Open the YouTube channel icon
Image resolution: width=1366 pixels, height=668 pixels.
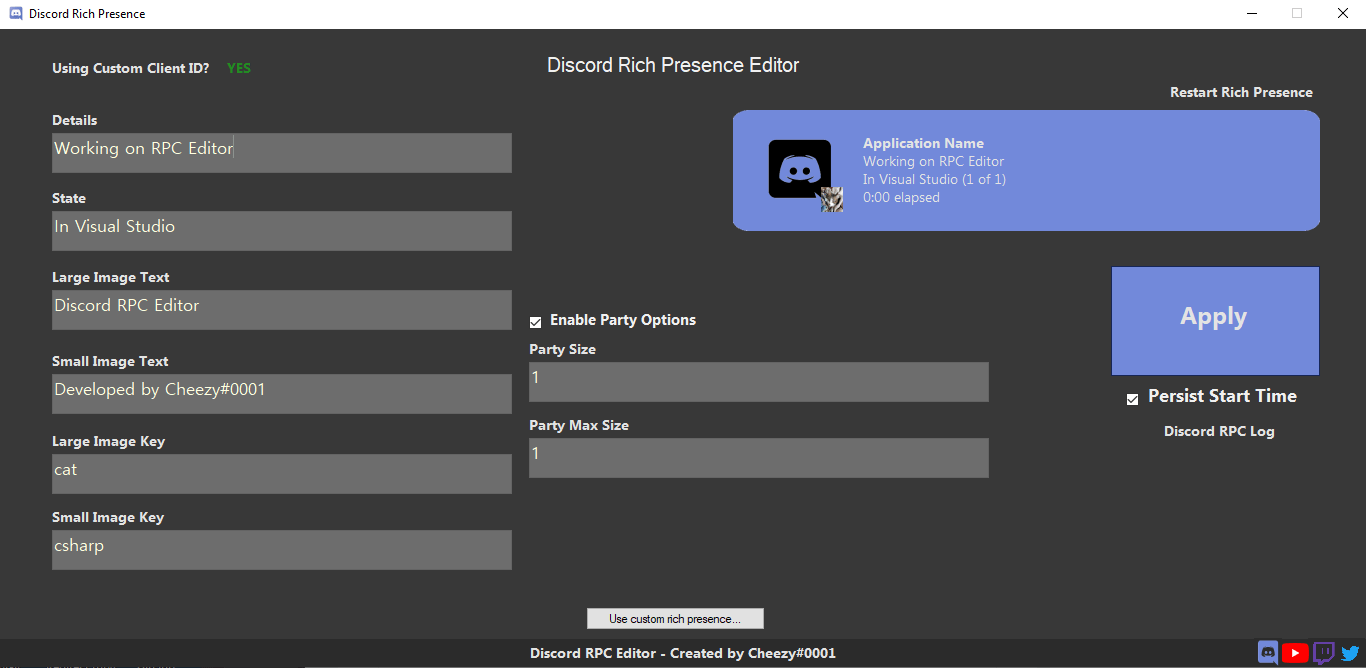pos(1295,652)
